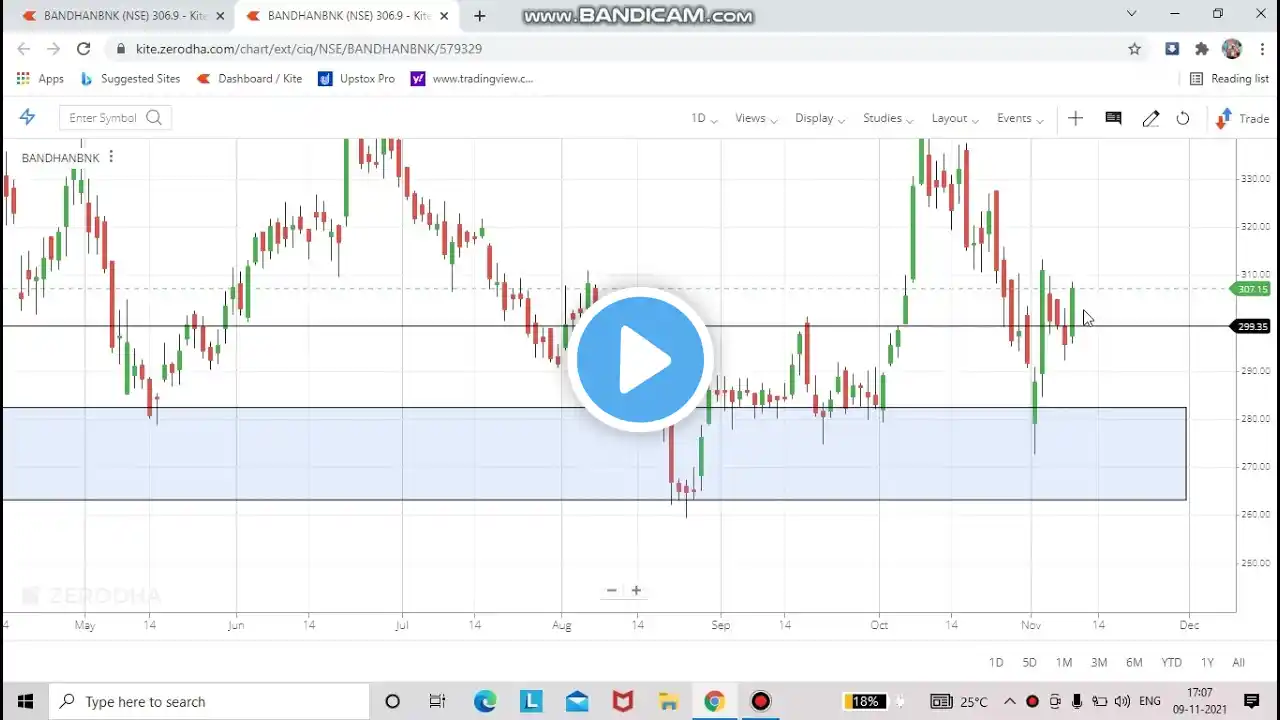
Task: Open the Display dropdown
Action: (x=820, y=118)
